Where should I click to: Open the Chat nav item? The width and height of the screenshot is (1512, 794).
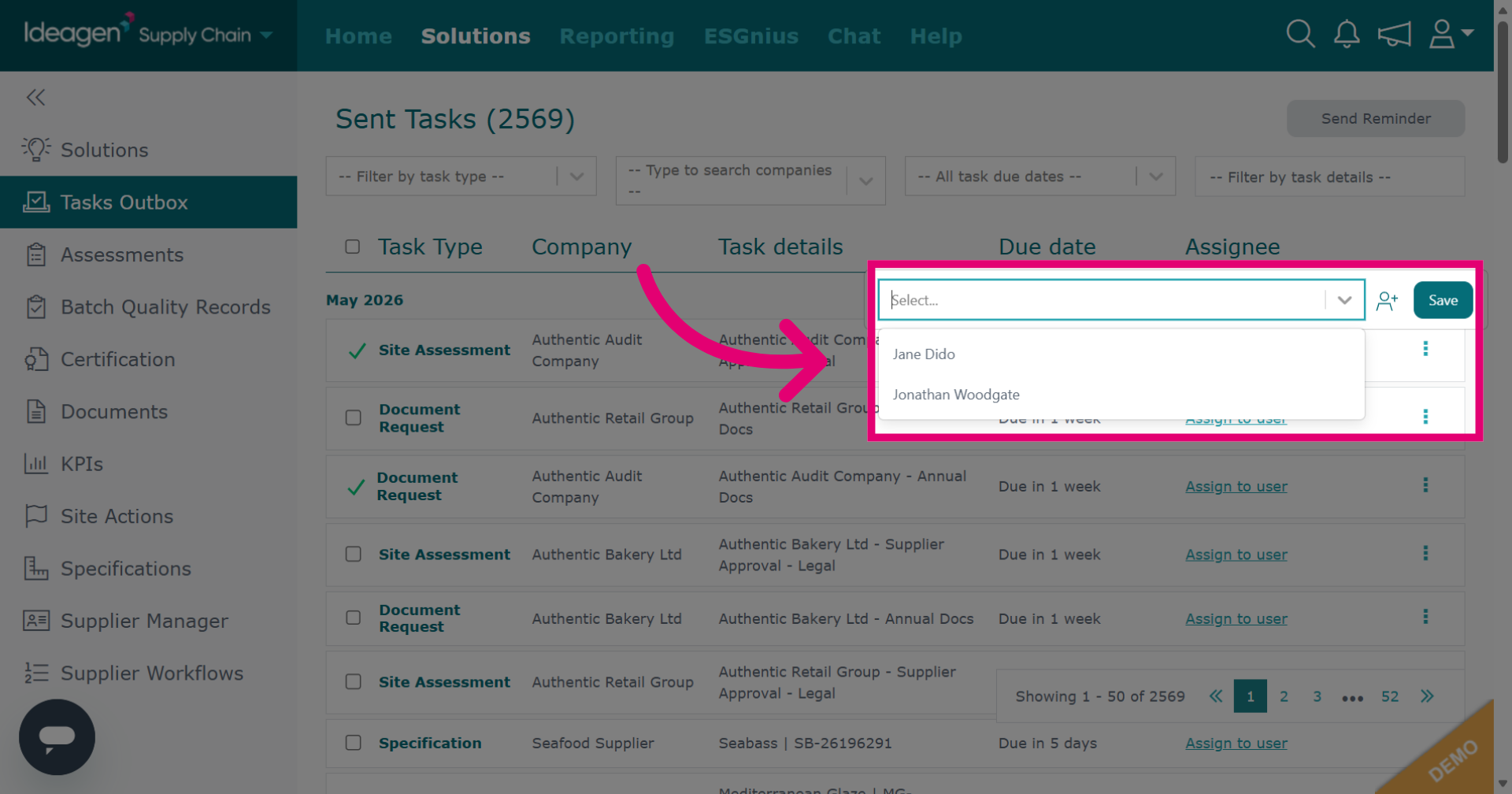(x=854, y=36)
